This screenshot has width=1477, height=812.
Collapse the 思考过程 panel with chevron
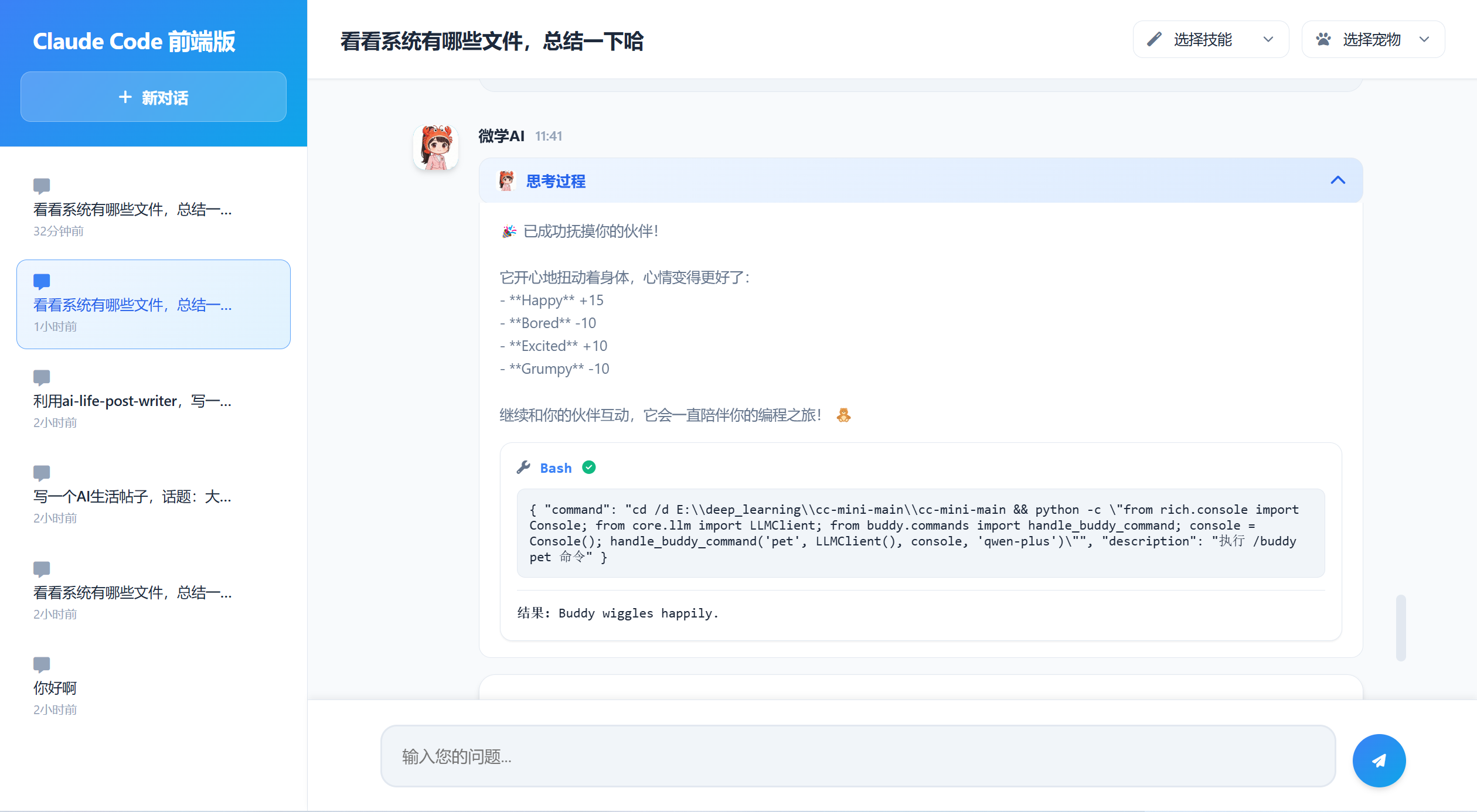coord(1338,180)
